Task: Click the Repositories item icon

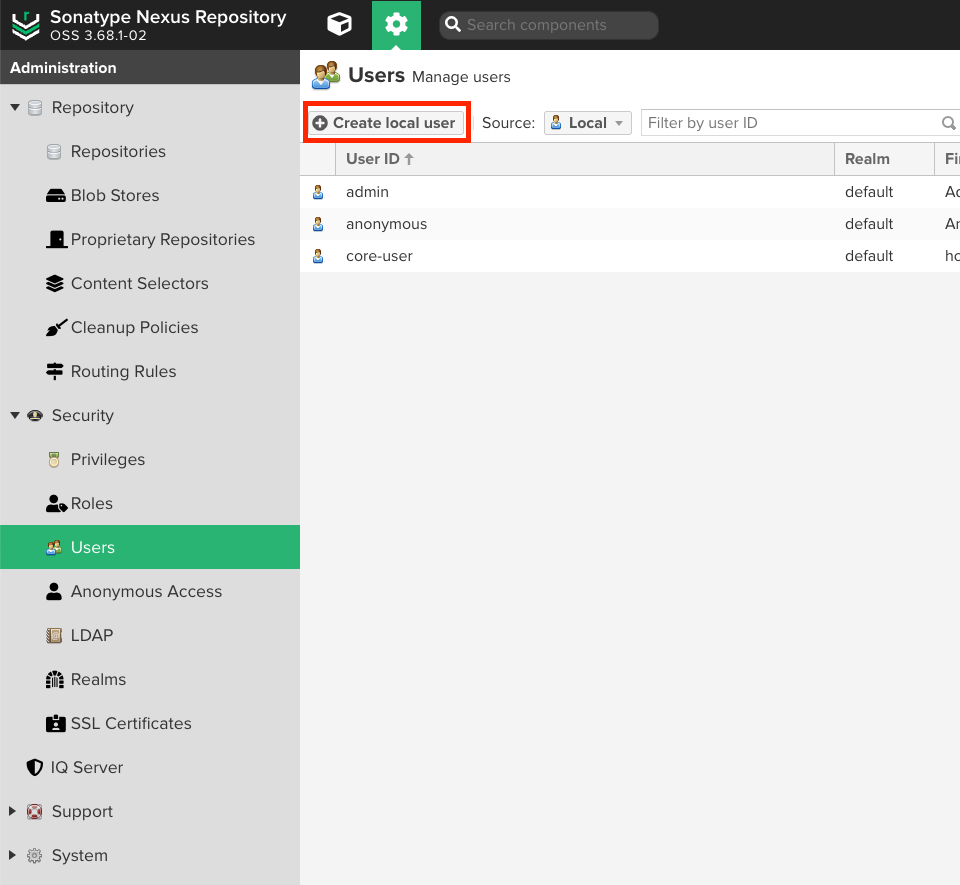Action: point(54,152)
